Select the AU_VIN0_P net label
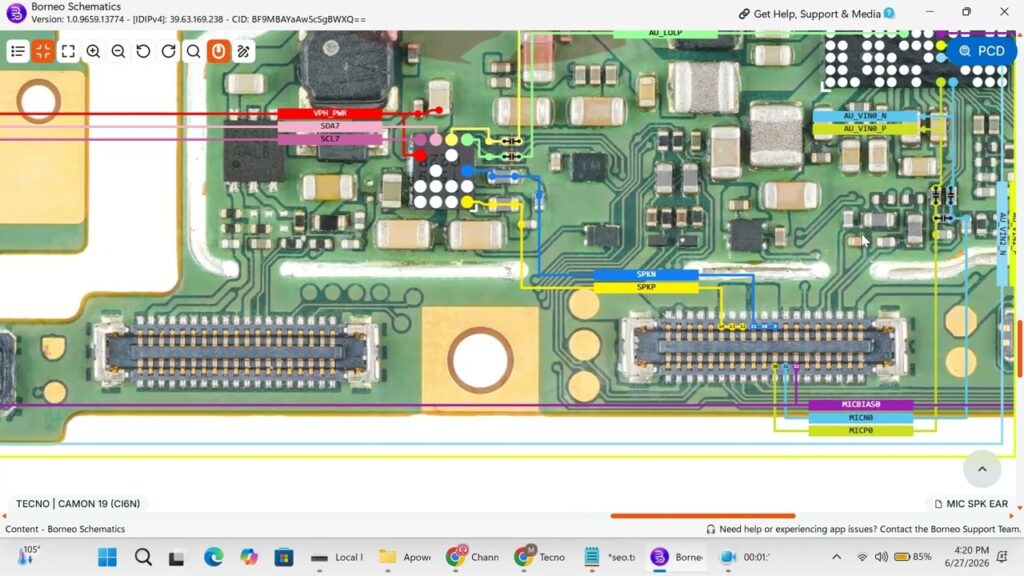The width and height of the screenshot is (1024, 576). point(865,129)
